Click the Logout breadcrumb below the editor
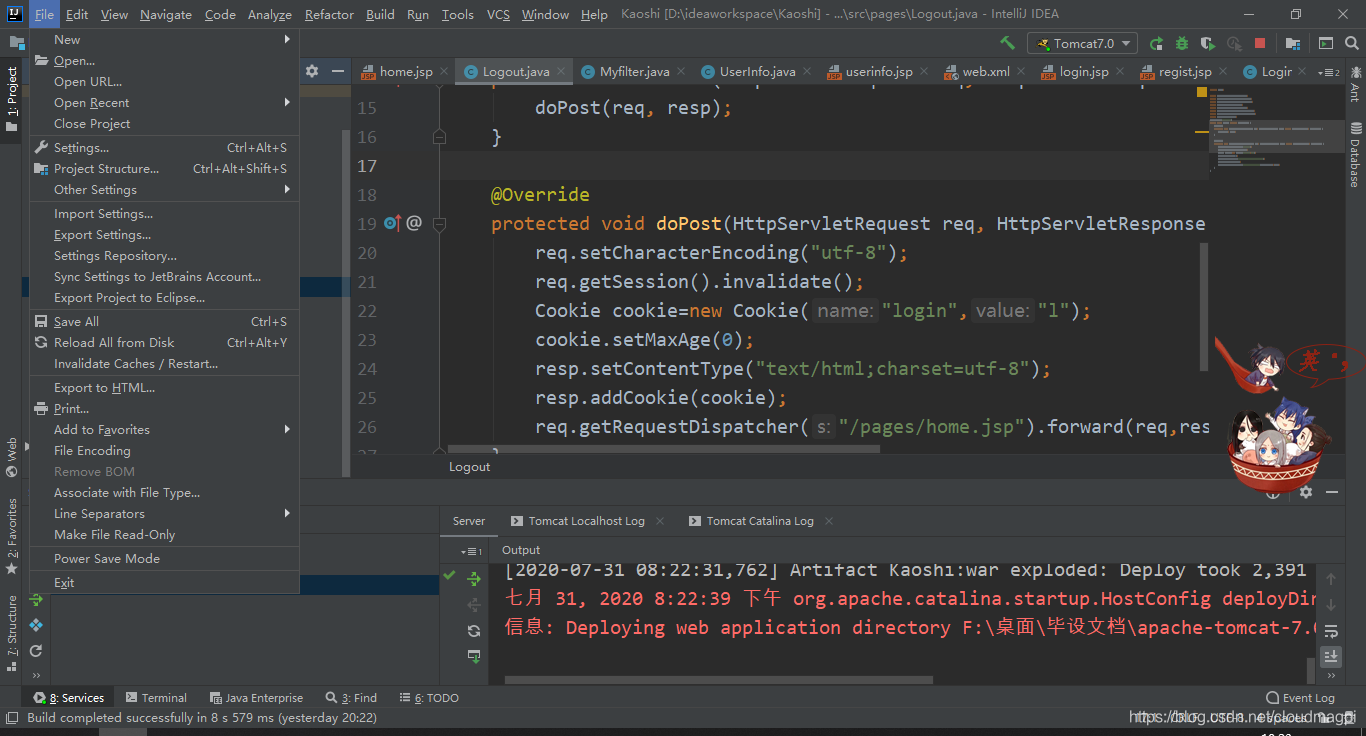1366x736 pixels. tap(469, 467)
